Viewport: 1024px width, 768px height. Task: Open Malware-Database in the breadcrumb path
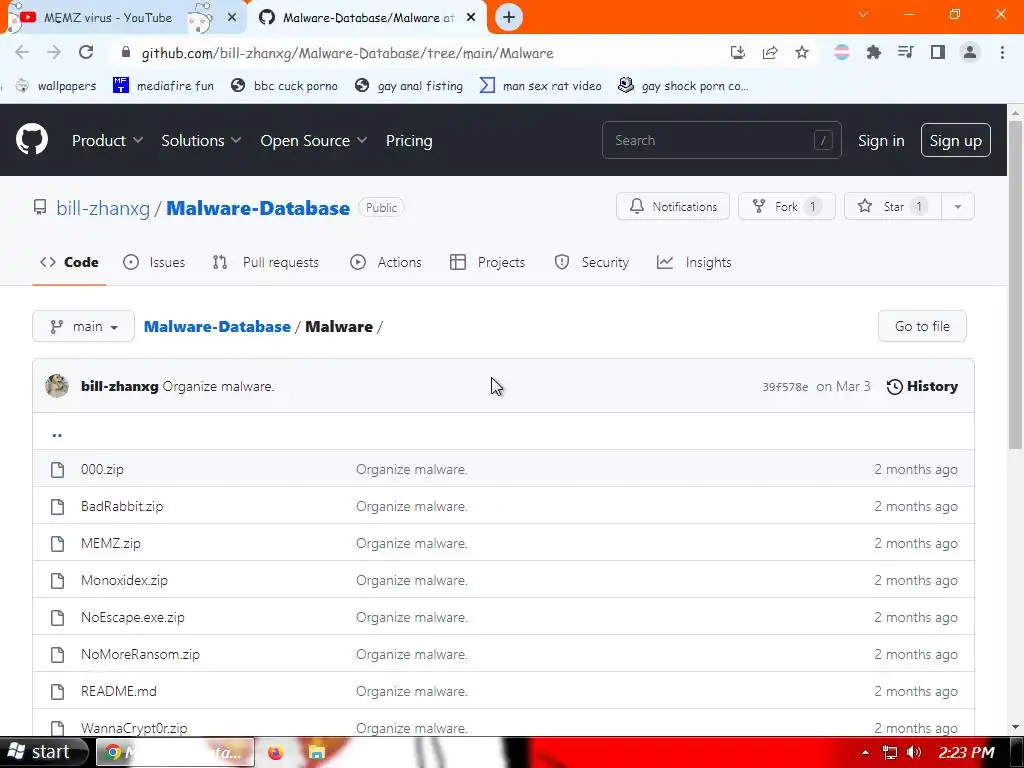[x=217, y=327]
